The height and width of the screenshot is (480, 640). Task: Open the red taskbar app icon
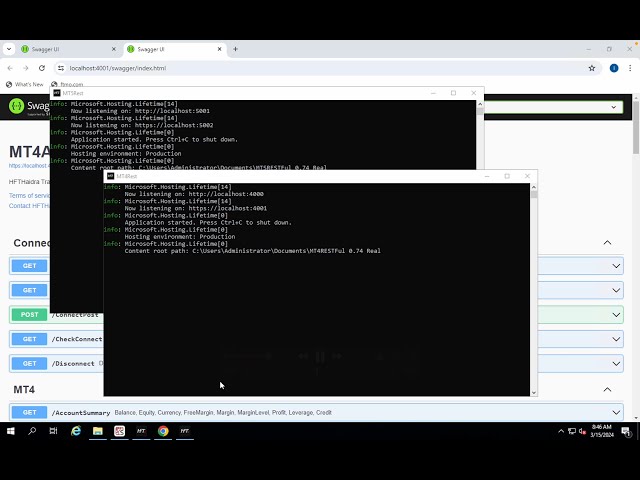click(x=119, y=431)
